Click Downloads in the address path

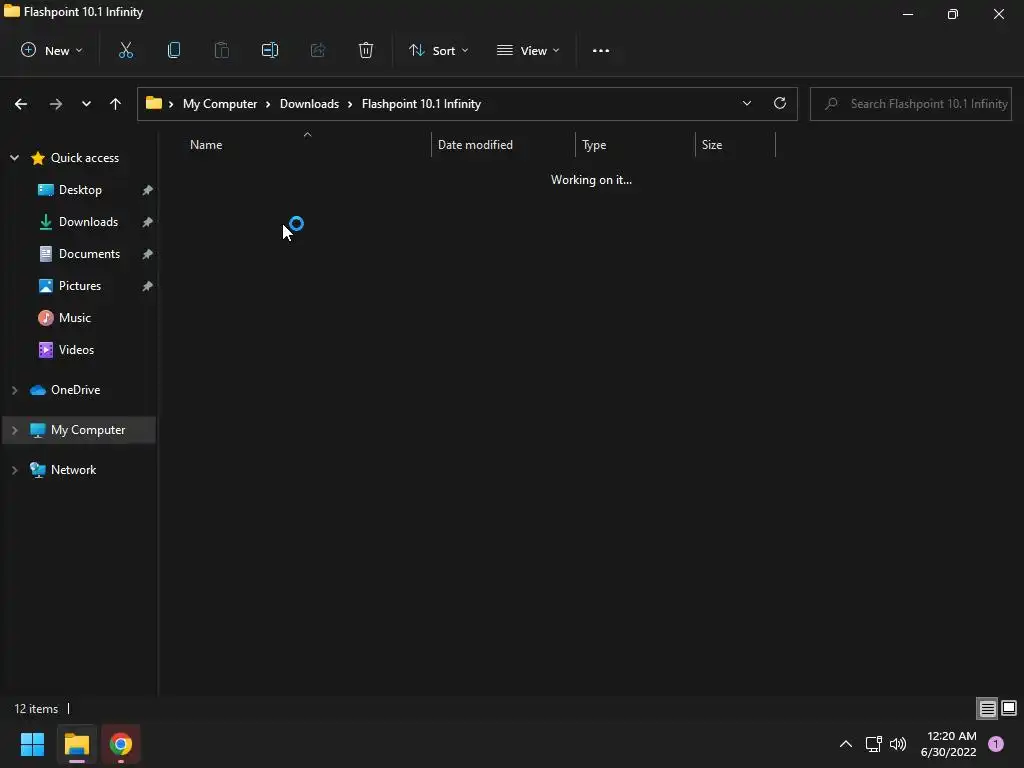310,104
